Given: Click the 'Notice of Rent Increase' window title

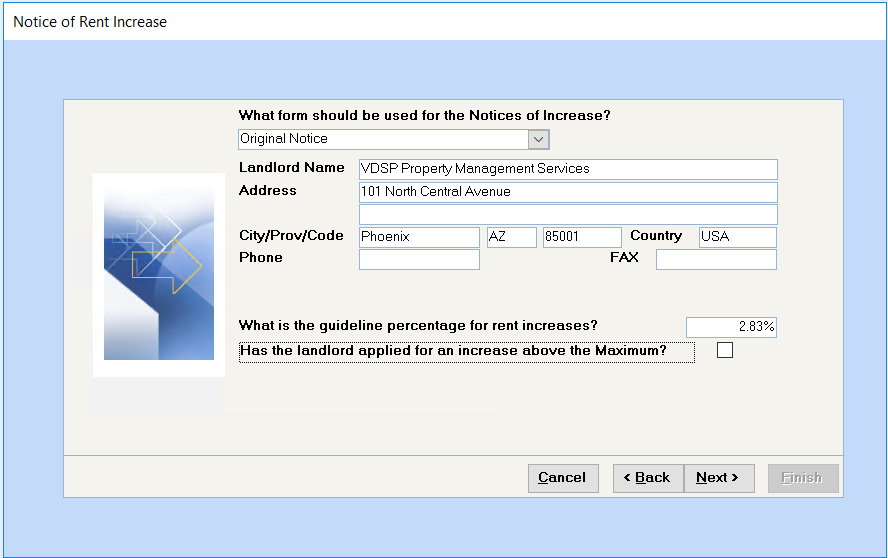Looking at the screenshot, I should coord(90,22).
